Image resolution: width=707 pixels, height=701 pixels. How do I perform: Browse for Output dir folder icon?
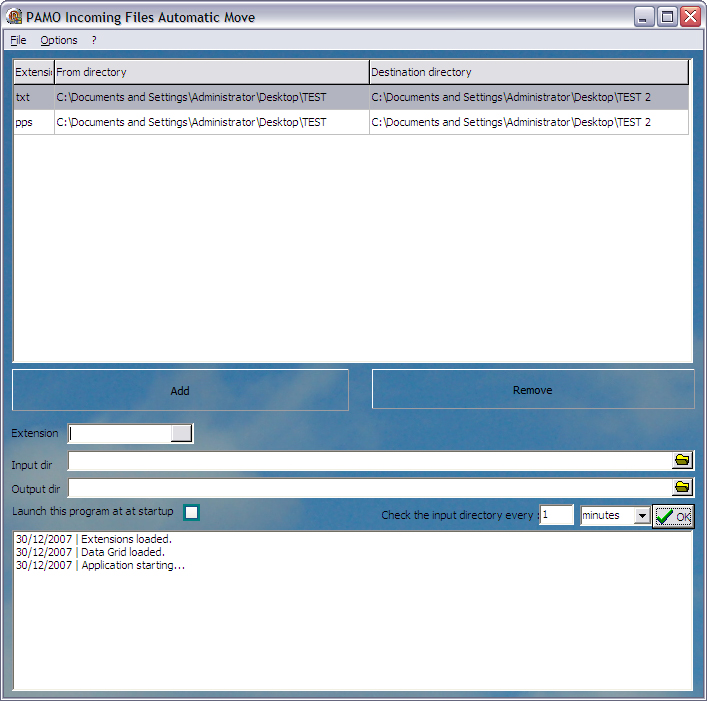coord(682,487)
